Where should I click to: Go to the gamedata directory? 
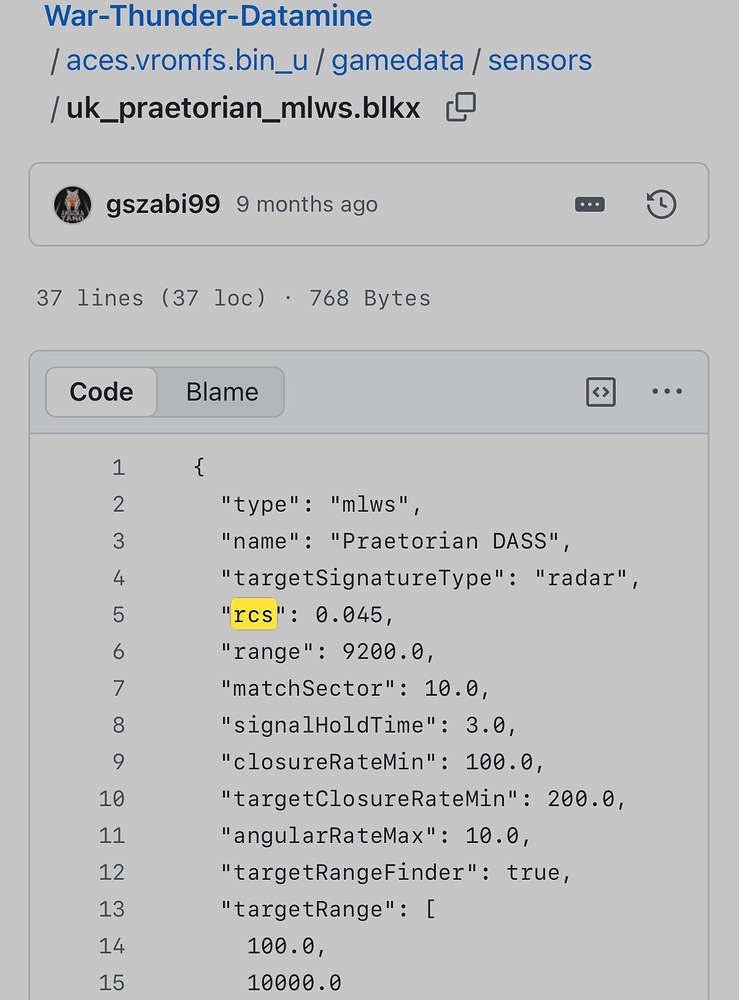coord(397,61)
